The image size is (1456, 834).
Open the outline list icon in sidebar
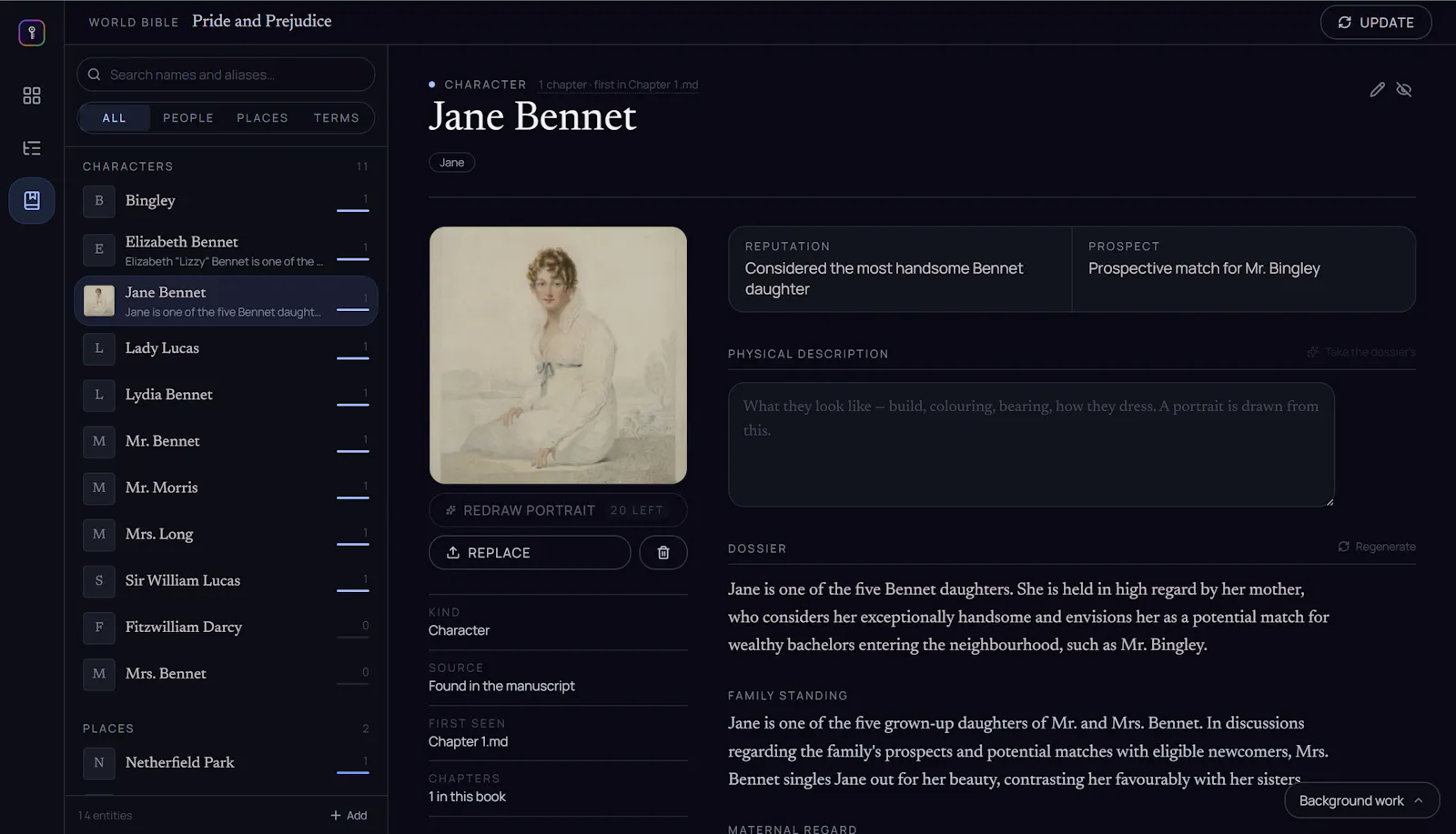tap(32, 148)
